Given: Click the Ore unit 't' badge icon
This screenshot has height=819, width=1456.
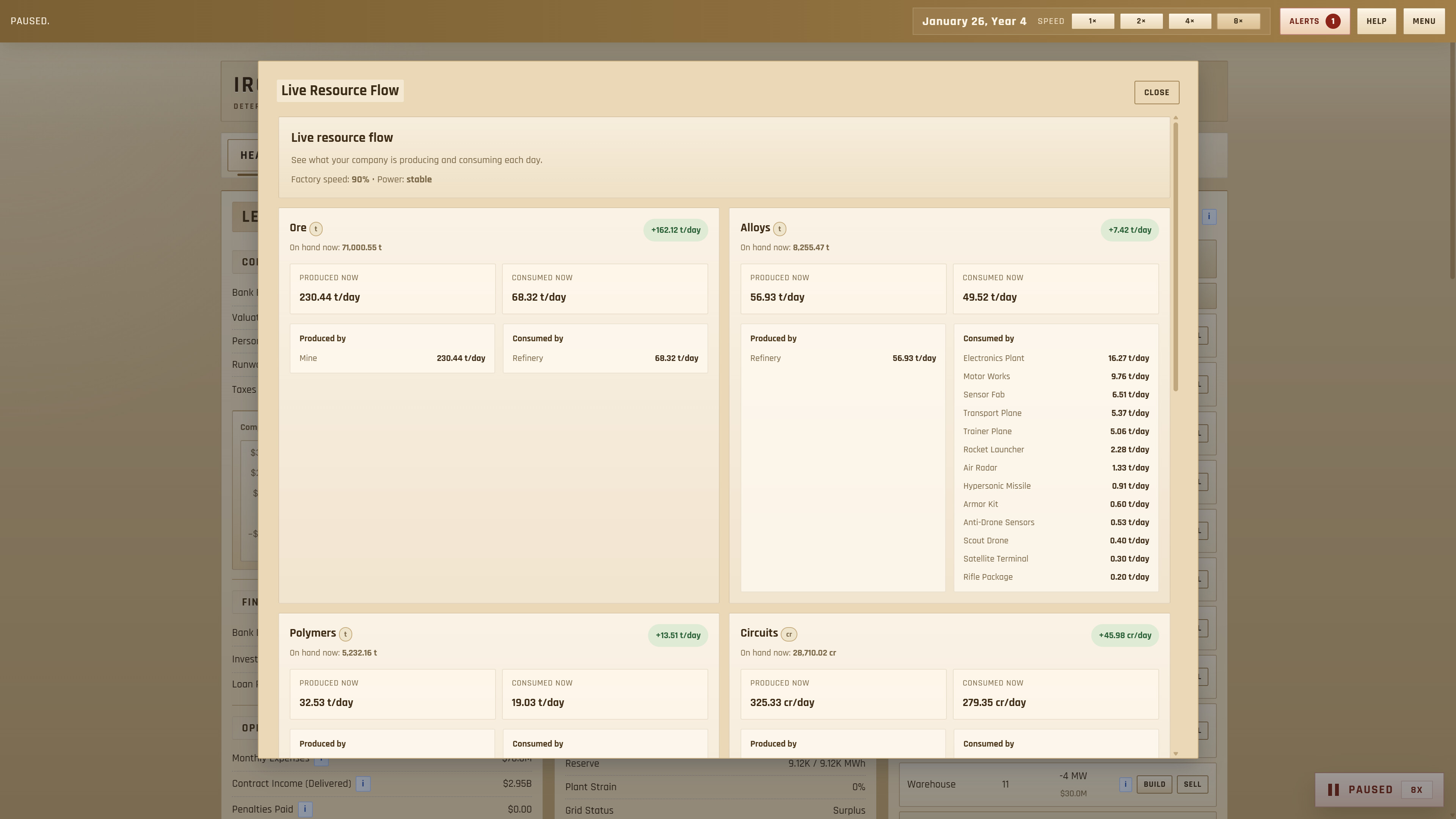Looking at the screenshot, I should [x=316, y=229].
